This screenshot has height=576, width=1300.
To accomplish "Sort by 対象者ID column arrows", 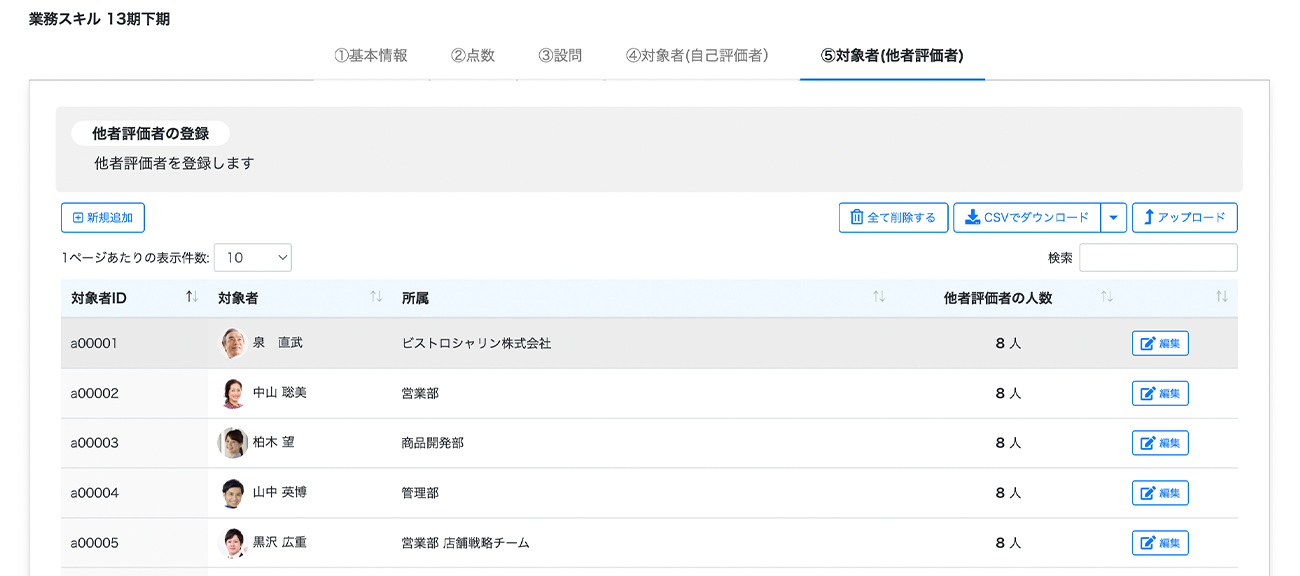I will 192,297.
